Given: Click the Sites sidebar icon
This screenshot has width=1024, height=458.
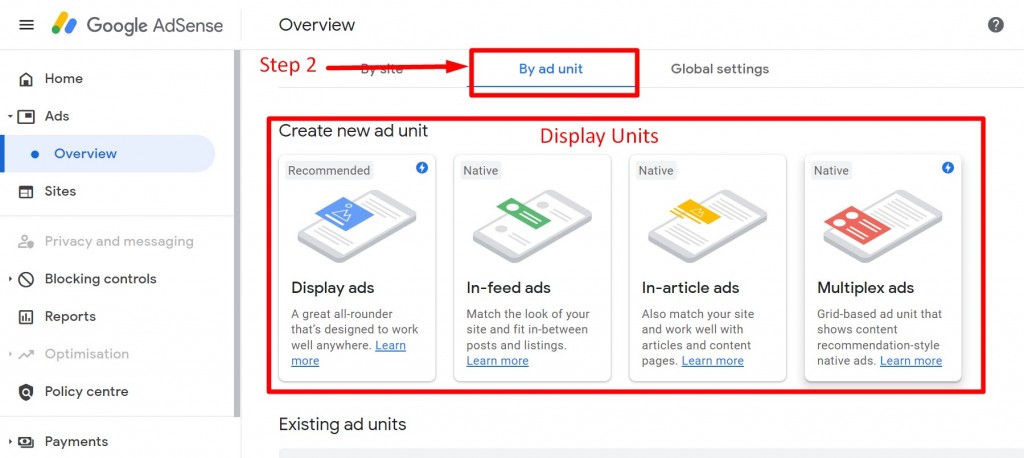Looking at the screenshot, I should pyautogui.click(x=26, y=191).
